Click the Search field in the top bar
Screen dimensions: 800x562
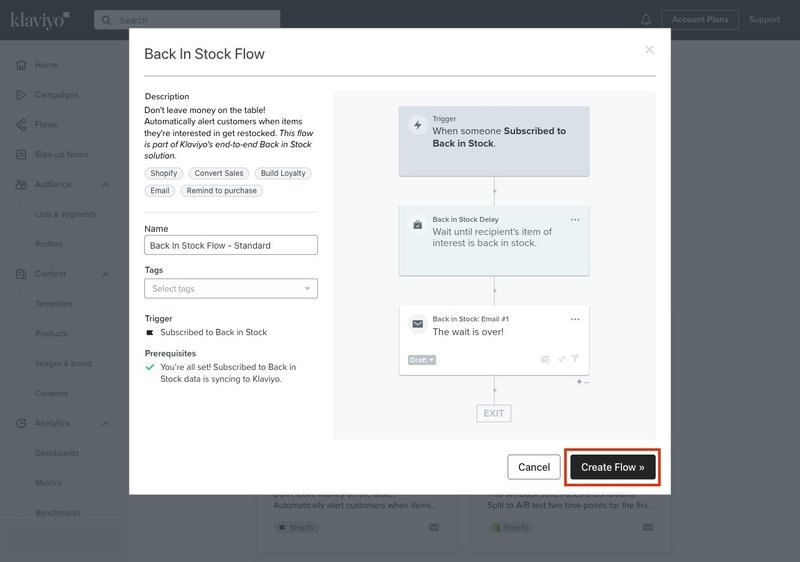point(187,20)
